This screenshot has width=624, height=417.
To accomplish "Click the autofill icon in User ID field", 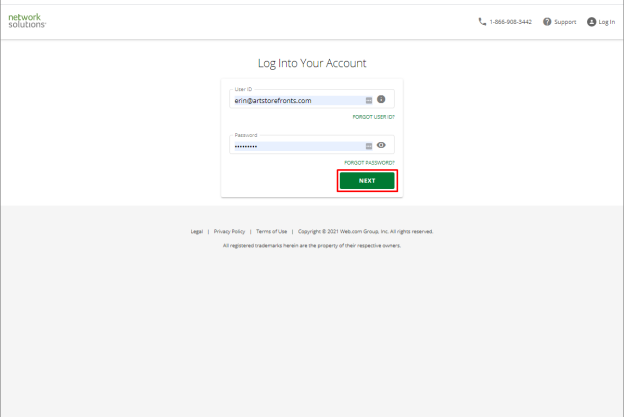I will pos(369,100).
